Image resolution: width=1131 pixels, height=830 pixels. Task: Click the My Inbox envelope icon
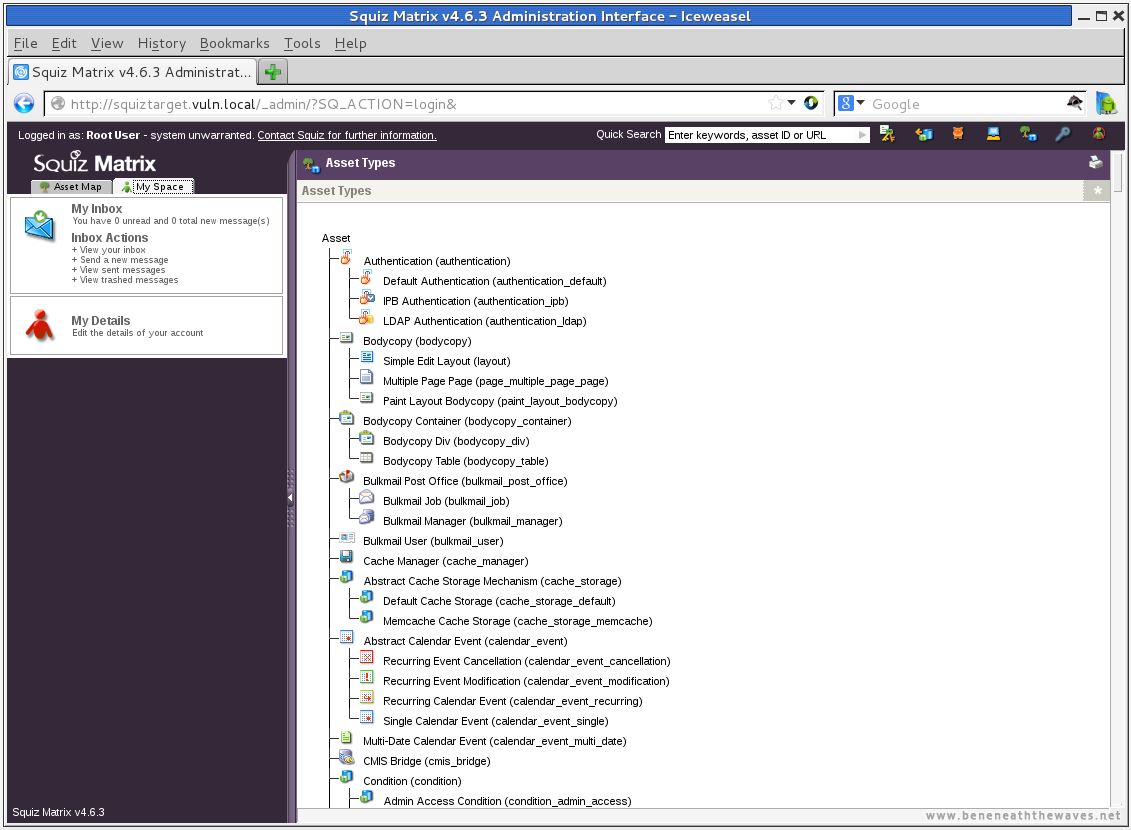(39, 225)
